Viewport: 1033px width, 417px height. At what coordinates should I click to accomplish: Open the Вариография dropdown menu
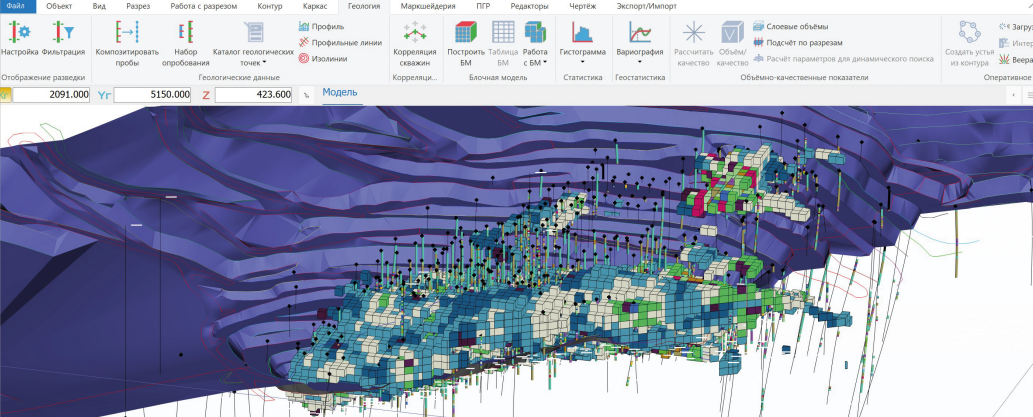[x=640, y=43]
